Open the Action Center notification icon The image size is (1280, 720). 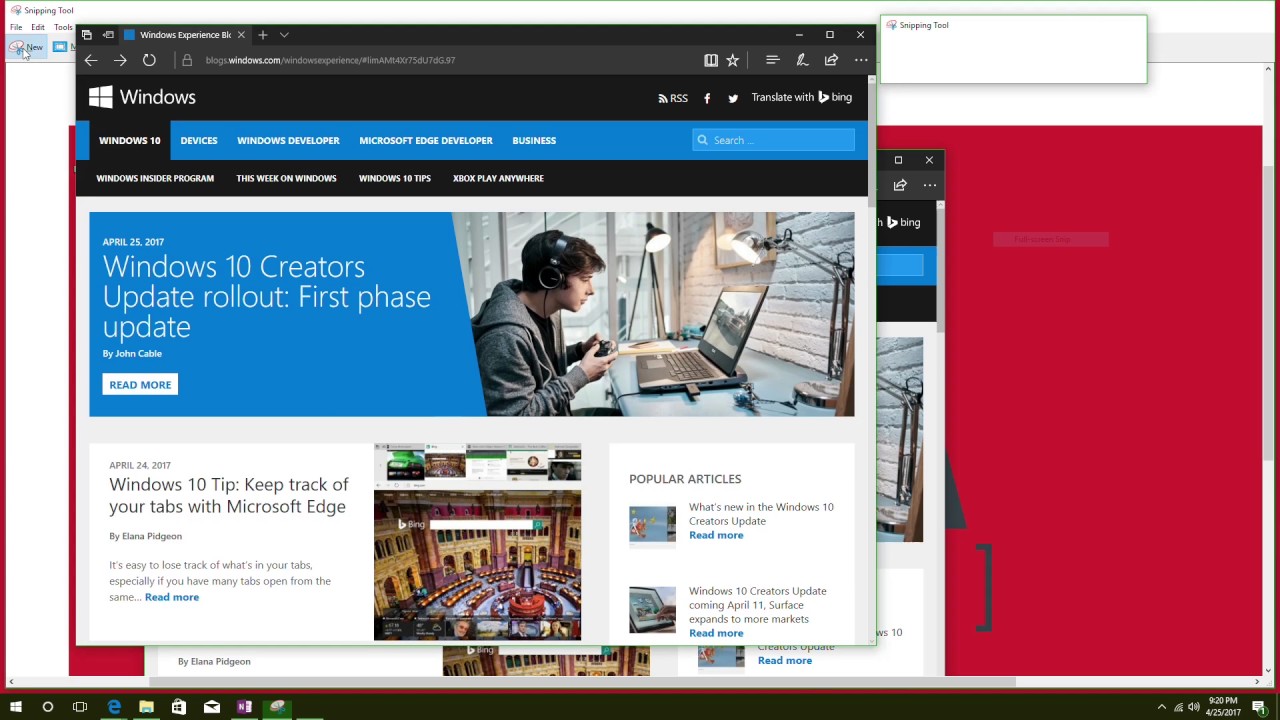(1259, 707)
